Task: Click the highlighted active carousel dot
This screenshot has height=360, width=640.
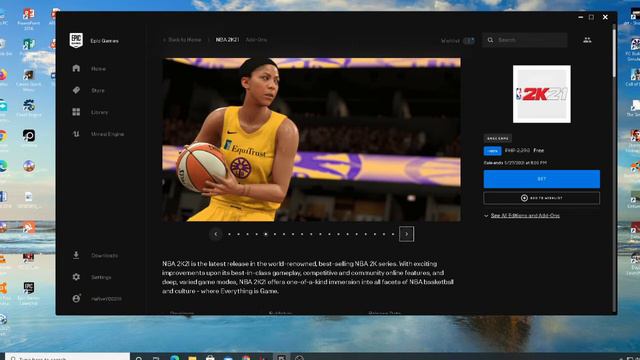Action: pyautogui.click(x=266, y=234)
